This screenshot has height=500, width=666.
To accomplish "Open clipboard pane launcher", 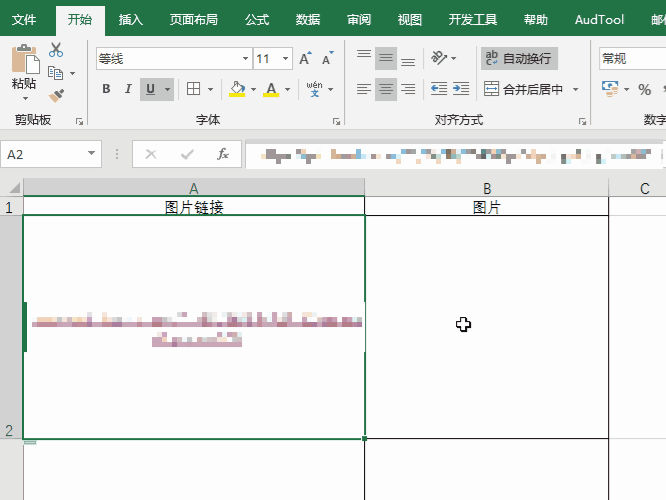I will tap(79, 121).
